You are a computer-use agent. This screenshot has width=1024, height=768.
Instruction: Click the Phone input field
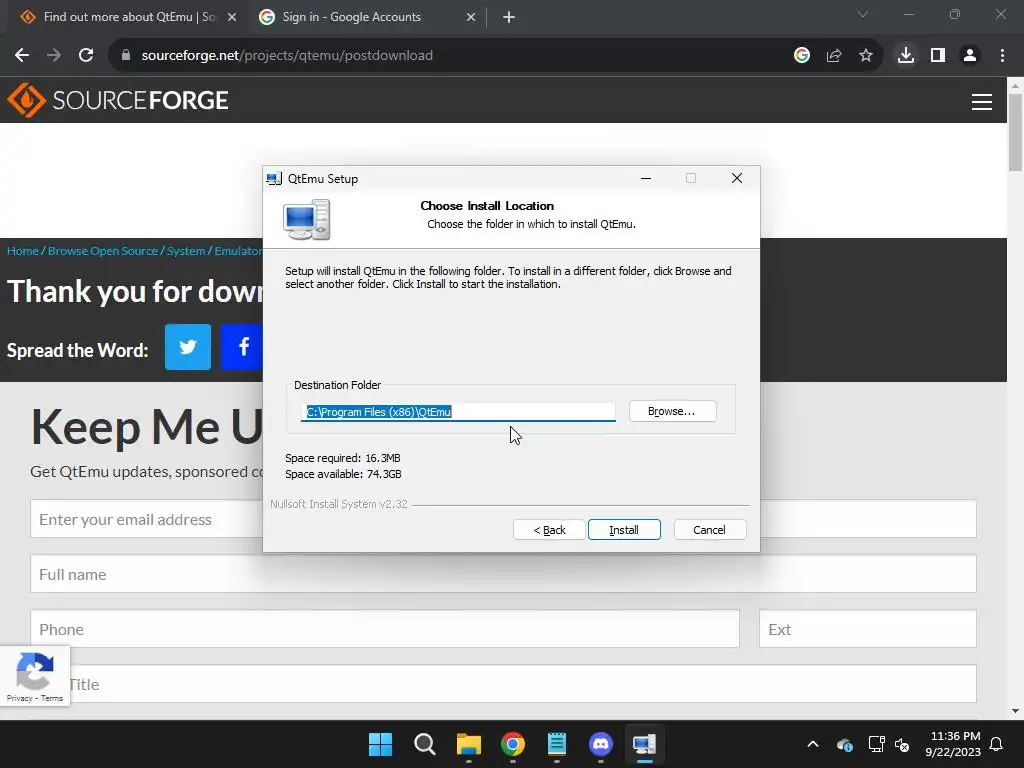point(385,629)
